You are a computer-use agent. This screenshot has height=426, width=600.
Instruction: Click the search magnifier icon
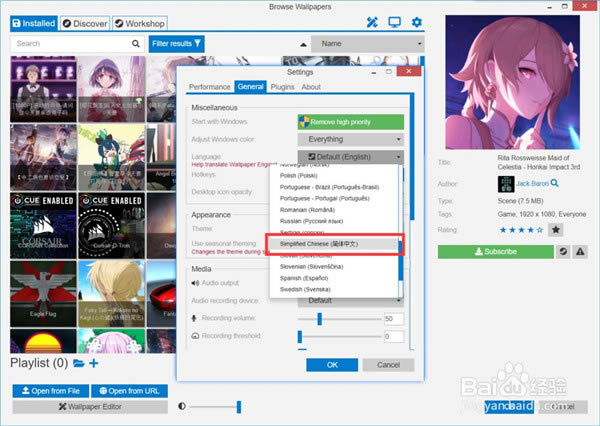pos(136,44)
